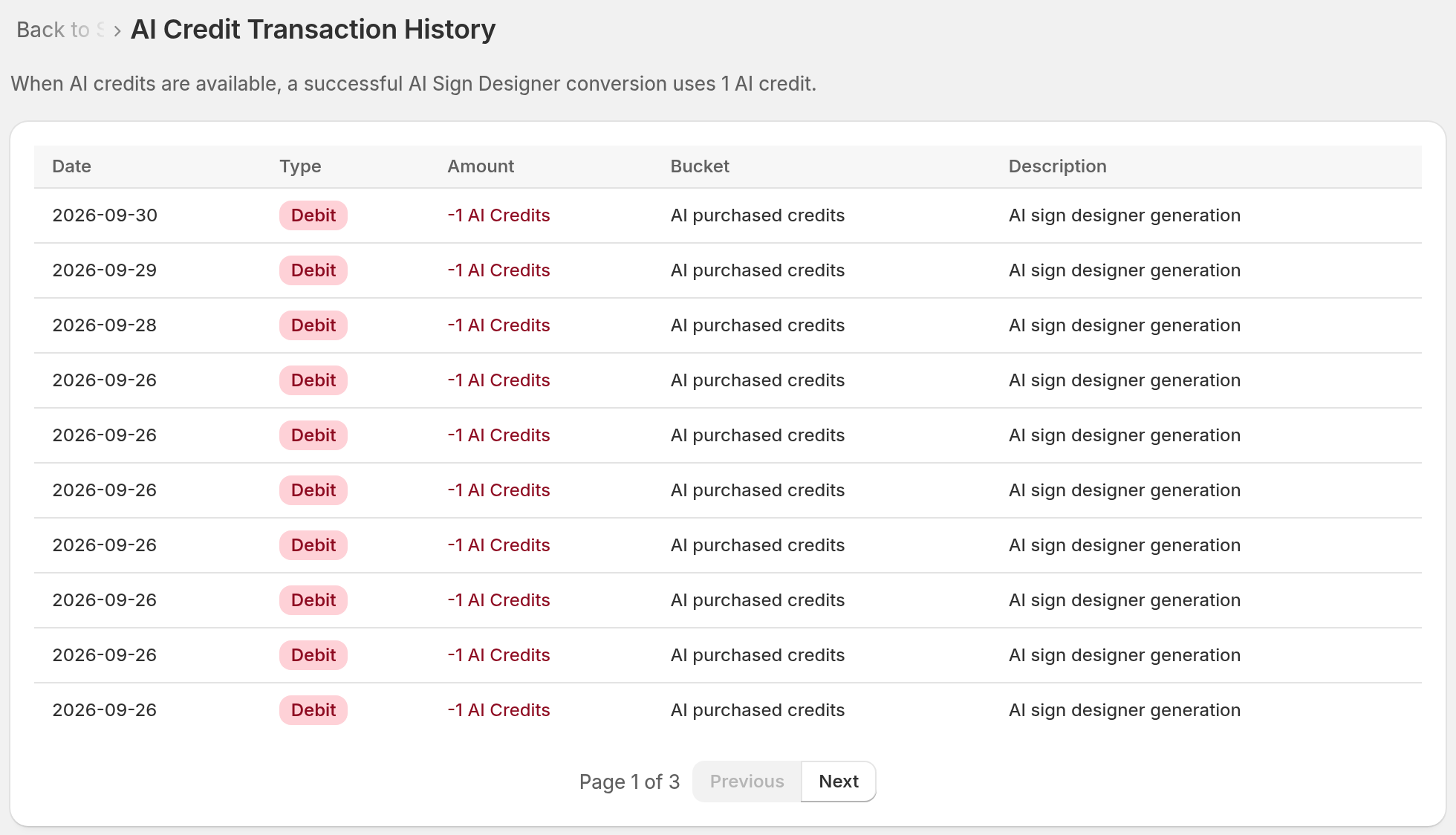
Task: Click Debit badge in 2026-09-30 row
Action: pos(313,215)
